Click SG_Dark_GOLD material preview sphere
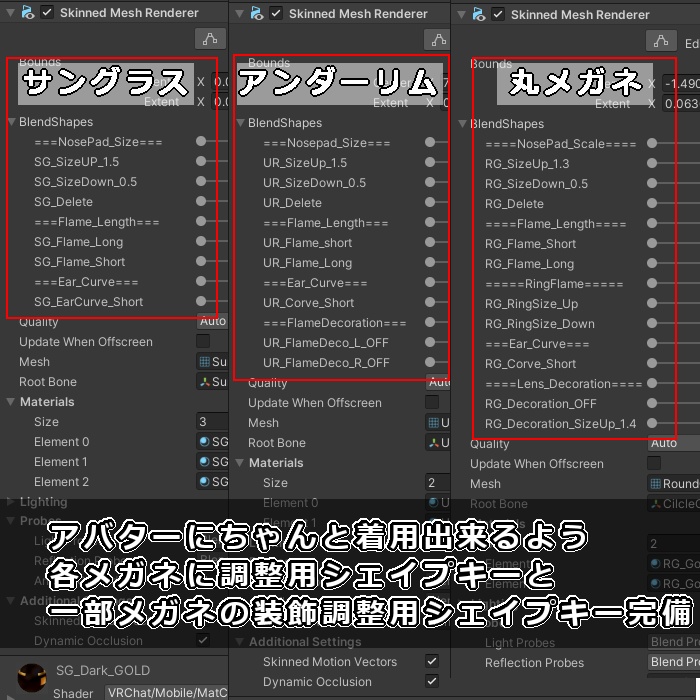The height and width of the screenshot is (700, 700). (32, 677)
